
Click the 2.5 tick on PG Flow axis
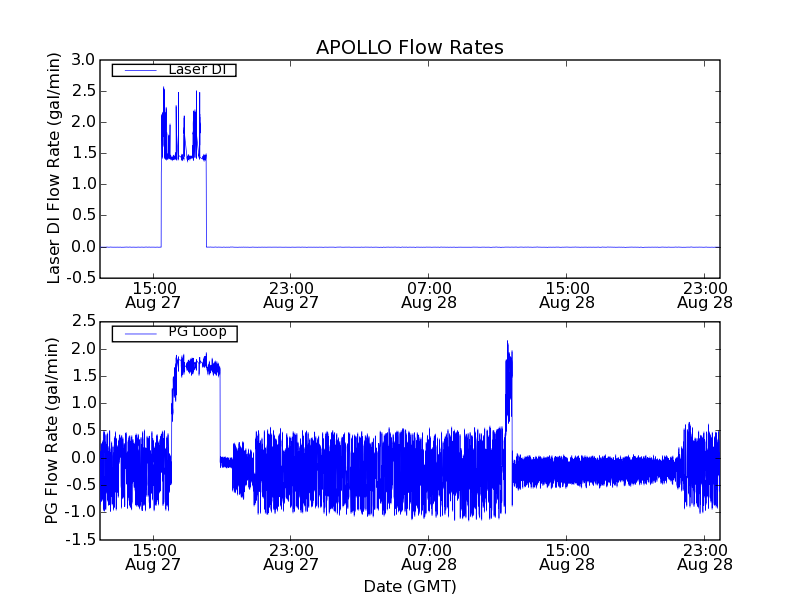(83, 321)
